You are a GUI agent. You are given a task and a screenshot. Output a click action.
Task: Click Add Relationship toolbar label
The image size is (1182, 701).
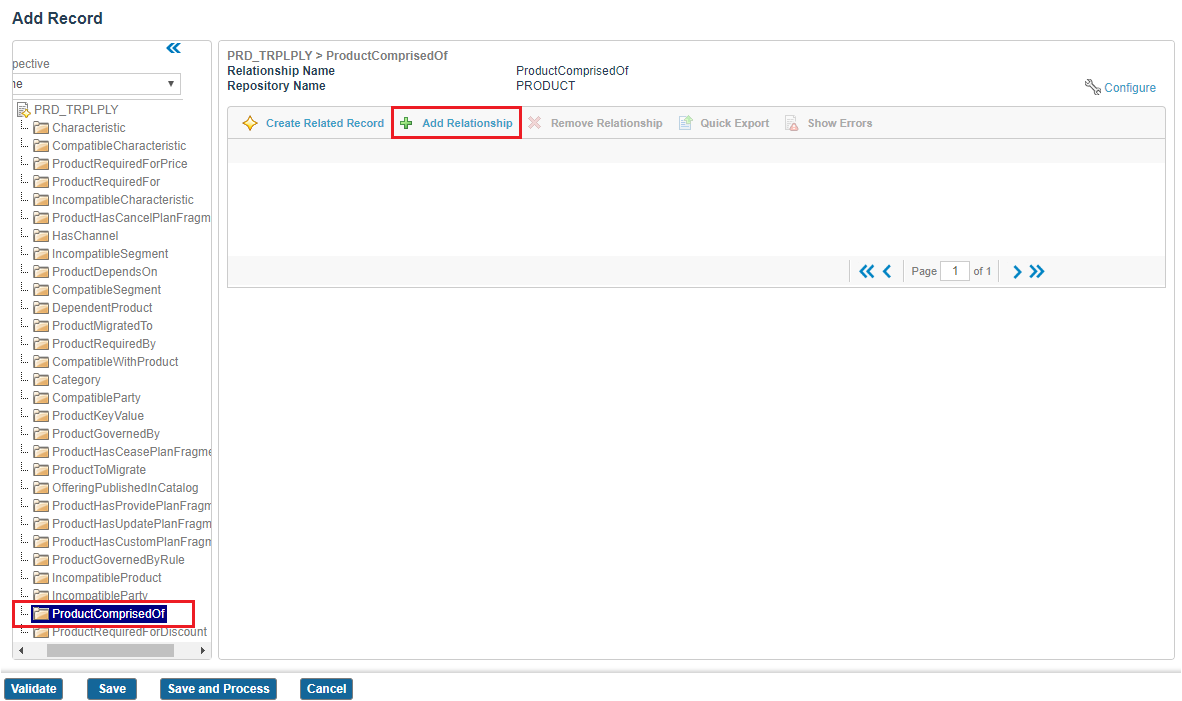[467, 123]
